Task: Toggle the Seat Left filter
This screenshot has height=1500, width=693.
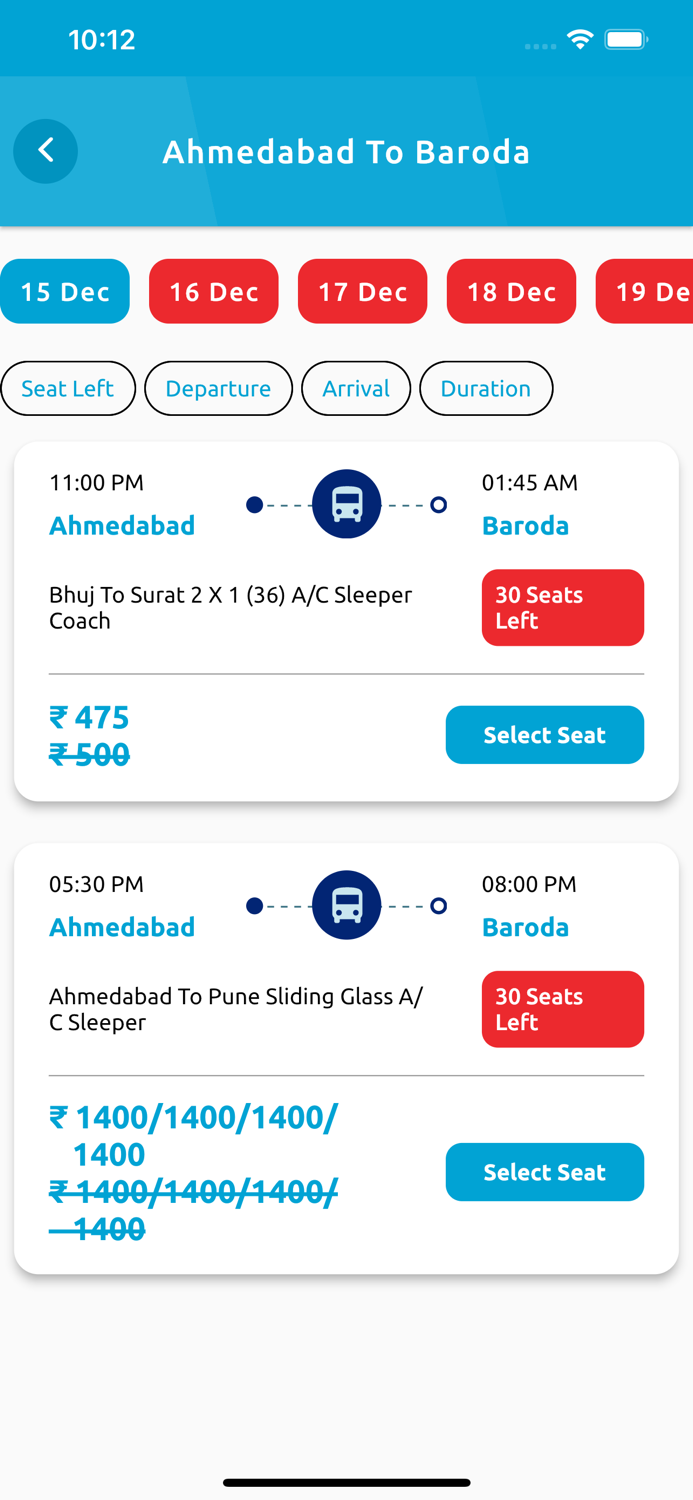Action: pos(68,388)
